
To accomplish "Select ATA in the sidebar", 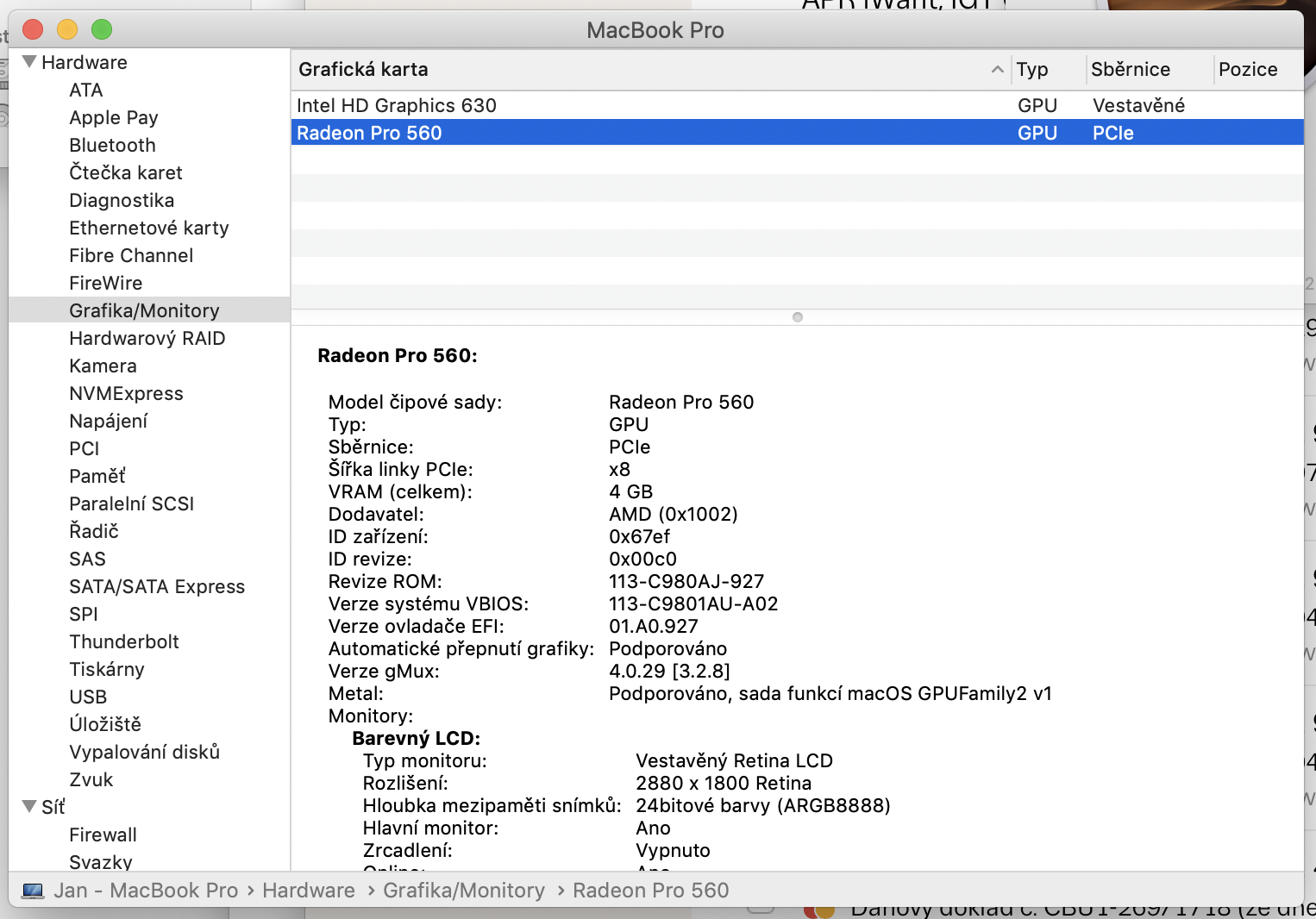I will 86,90.
